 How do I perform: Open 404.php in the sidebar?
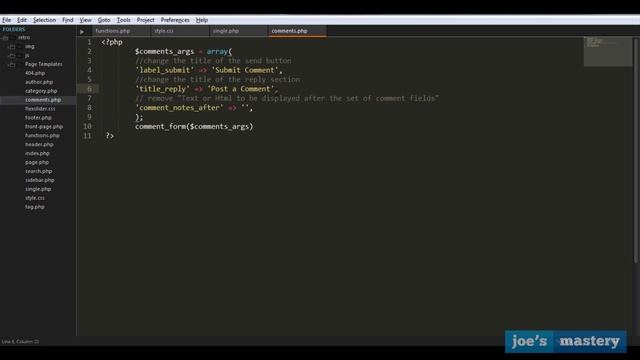(35, 73)
